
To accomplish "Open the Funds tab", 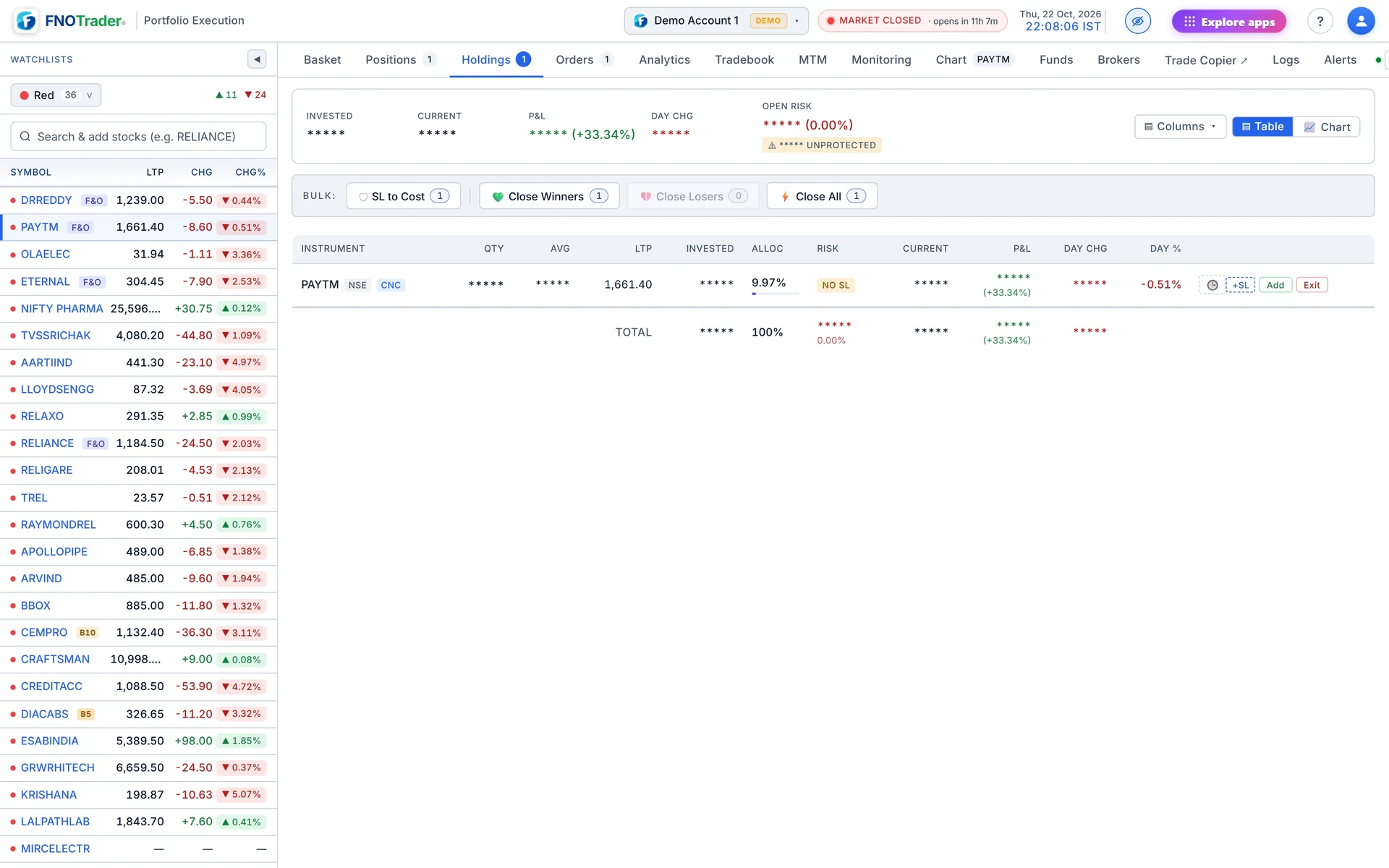I will tap(1055, 60).
